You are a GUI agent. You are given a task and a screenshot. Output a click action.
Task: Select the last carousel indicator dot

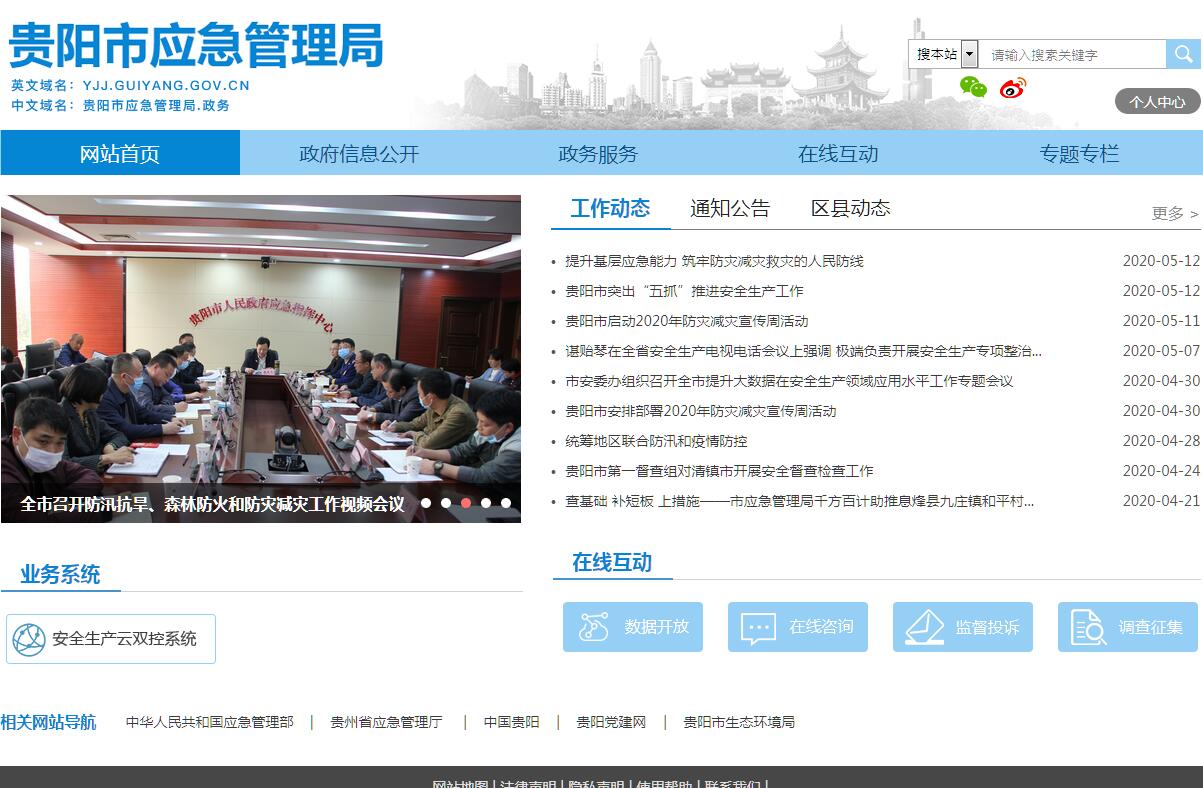[506, 503]
